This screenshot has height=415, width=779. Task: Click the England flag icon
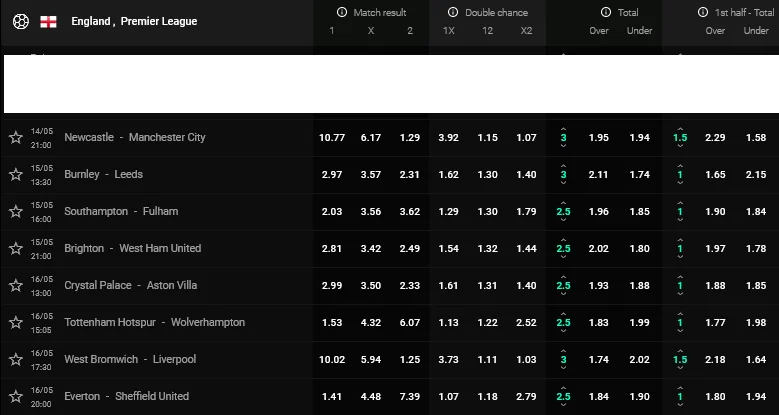47,21
